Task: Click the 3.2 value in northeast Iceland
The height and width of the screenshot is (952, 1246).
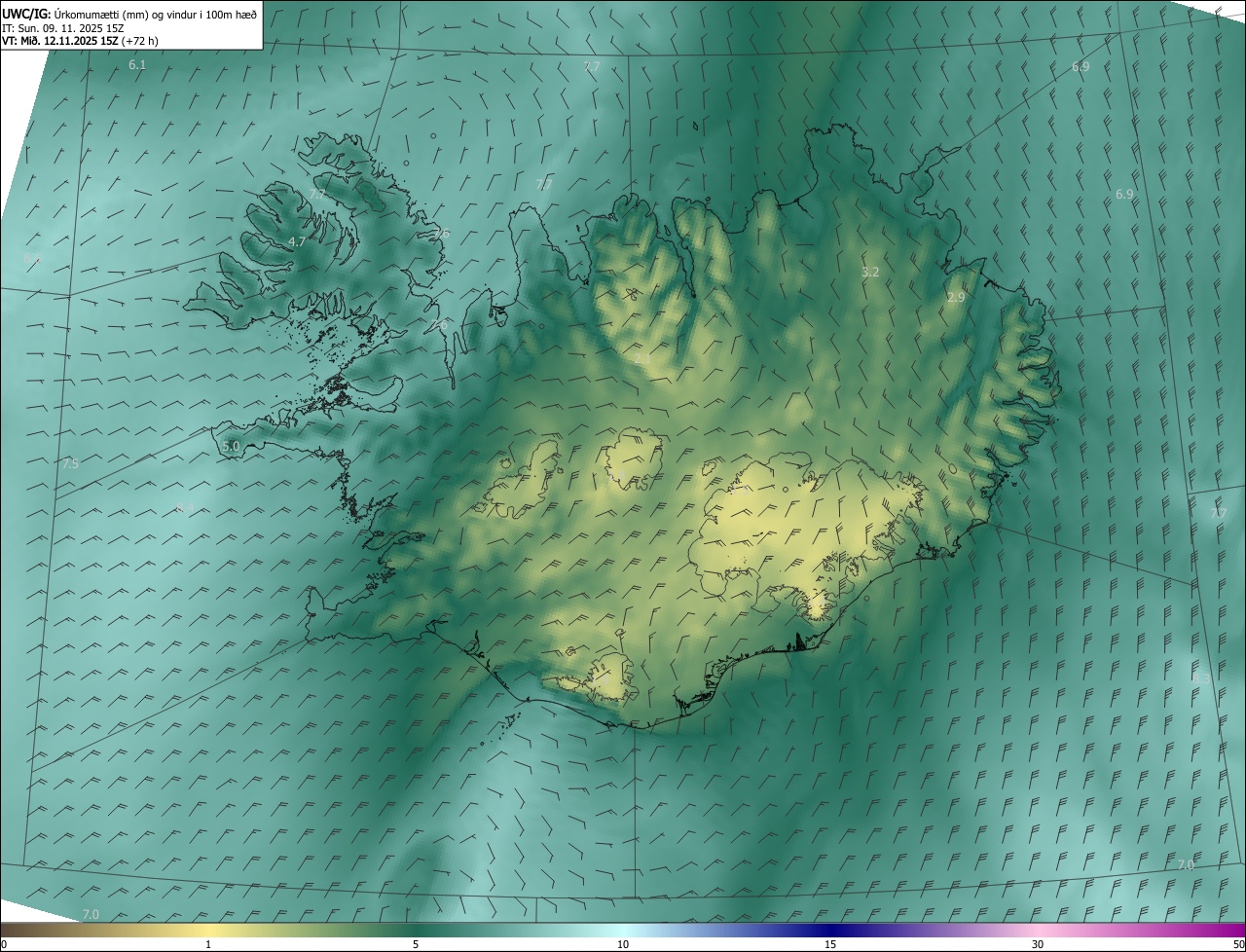Action: (870, 273)
